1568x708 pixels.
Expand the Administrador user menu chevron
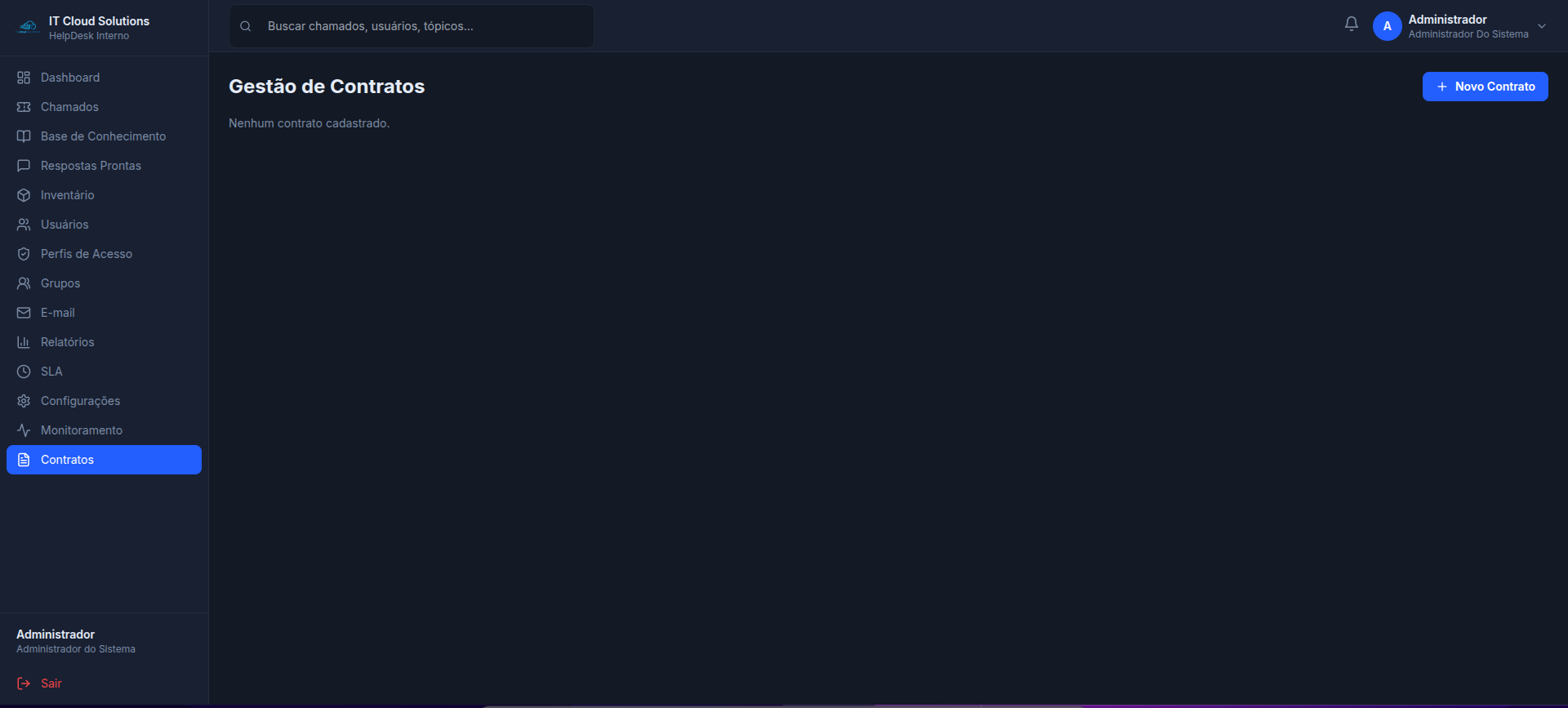1542,26
